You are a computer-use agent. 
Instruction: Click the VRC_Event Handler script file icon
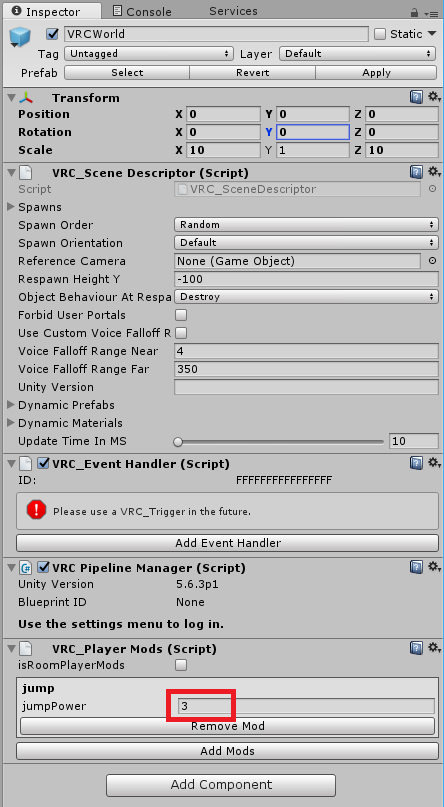[26, 464]
